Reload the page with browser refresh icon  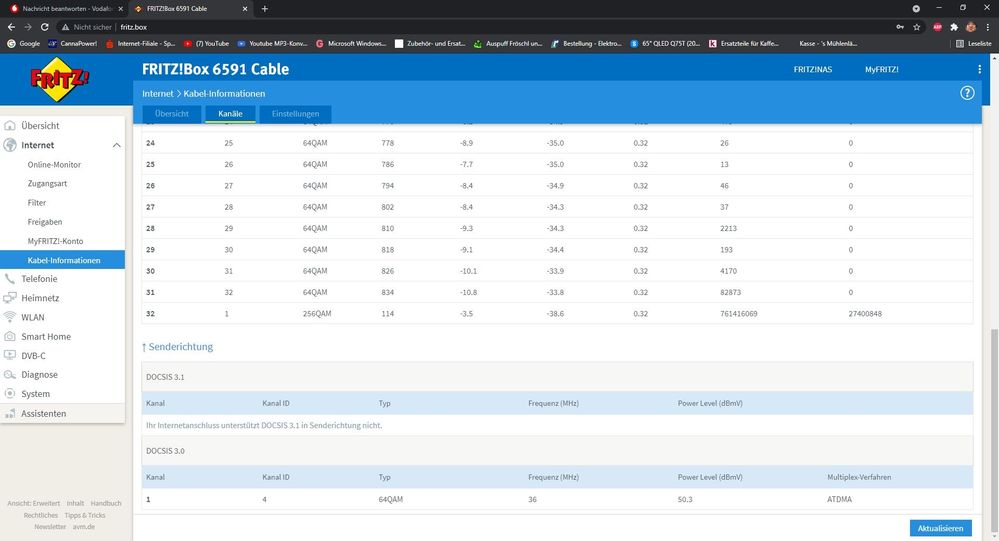point(46,27)
